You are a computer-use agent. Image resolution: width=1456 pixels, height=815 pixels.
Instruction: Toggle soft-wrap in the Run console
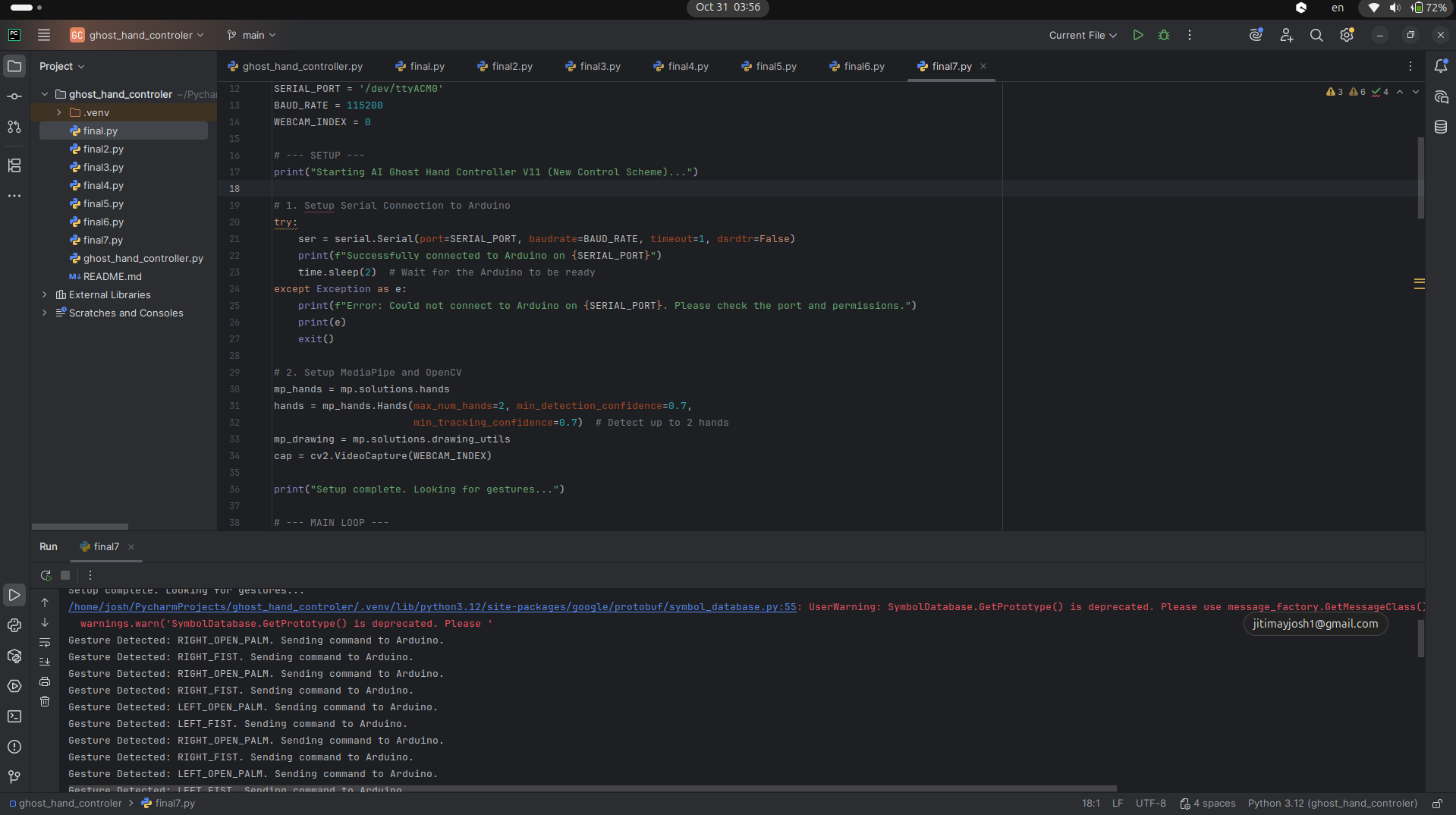(45, 642)
